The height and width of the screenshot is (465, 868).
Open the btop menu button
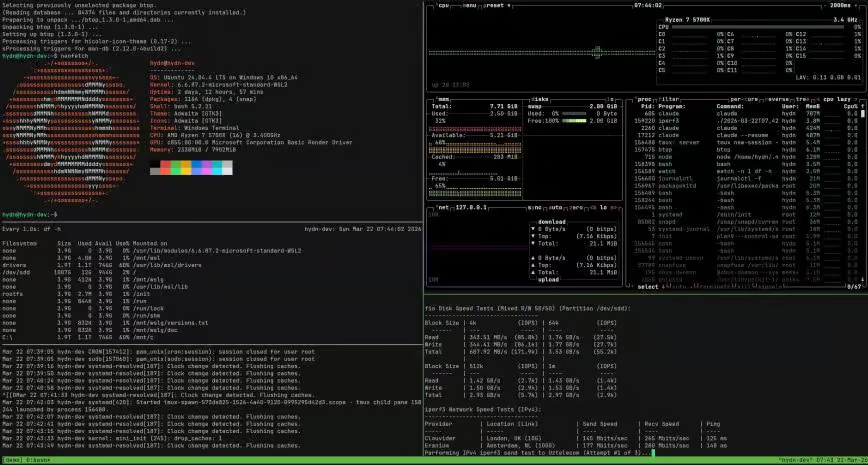[468, 5]
